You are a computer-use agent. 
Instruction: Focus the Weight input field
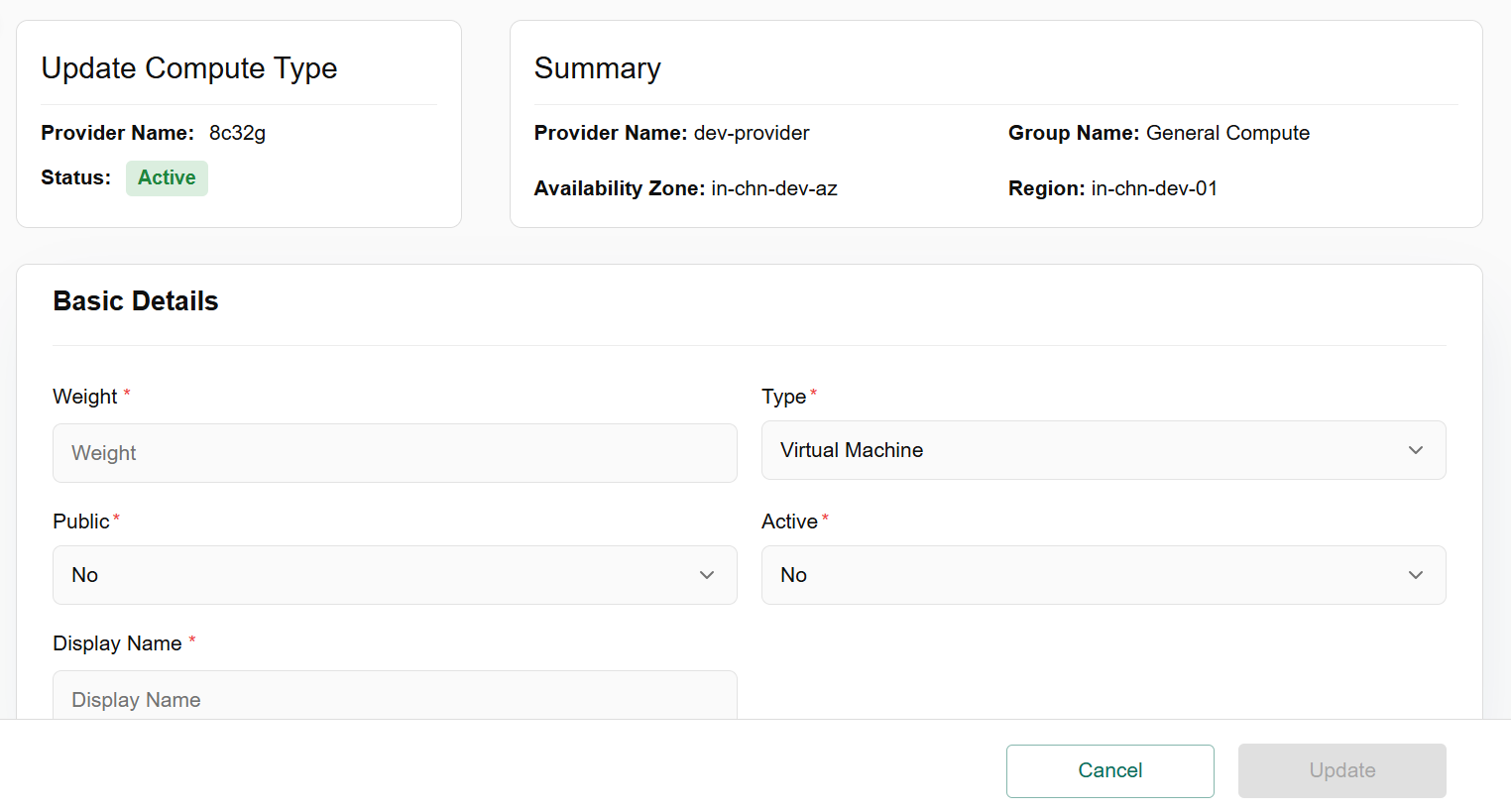tap(395, 453)
